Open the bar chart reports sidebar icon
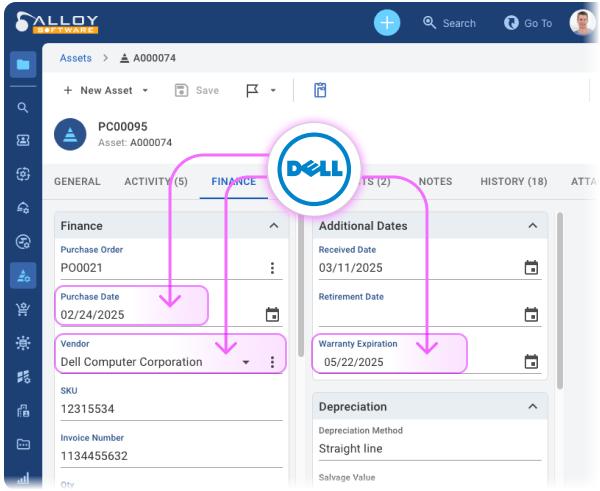The width and height of the screenshot is (600, 491). (23, 478)
